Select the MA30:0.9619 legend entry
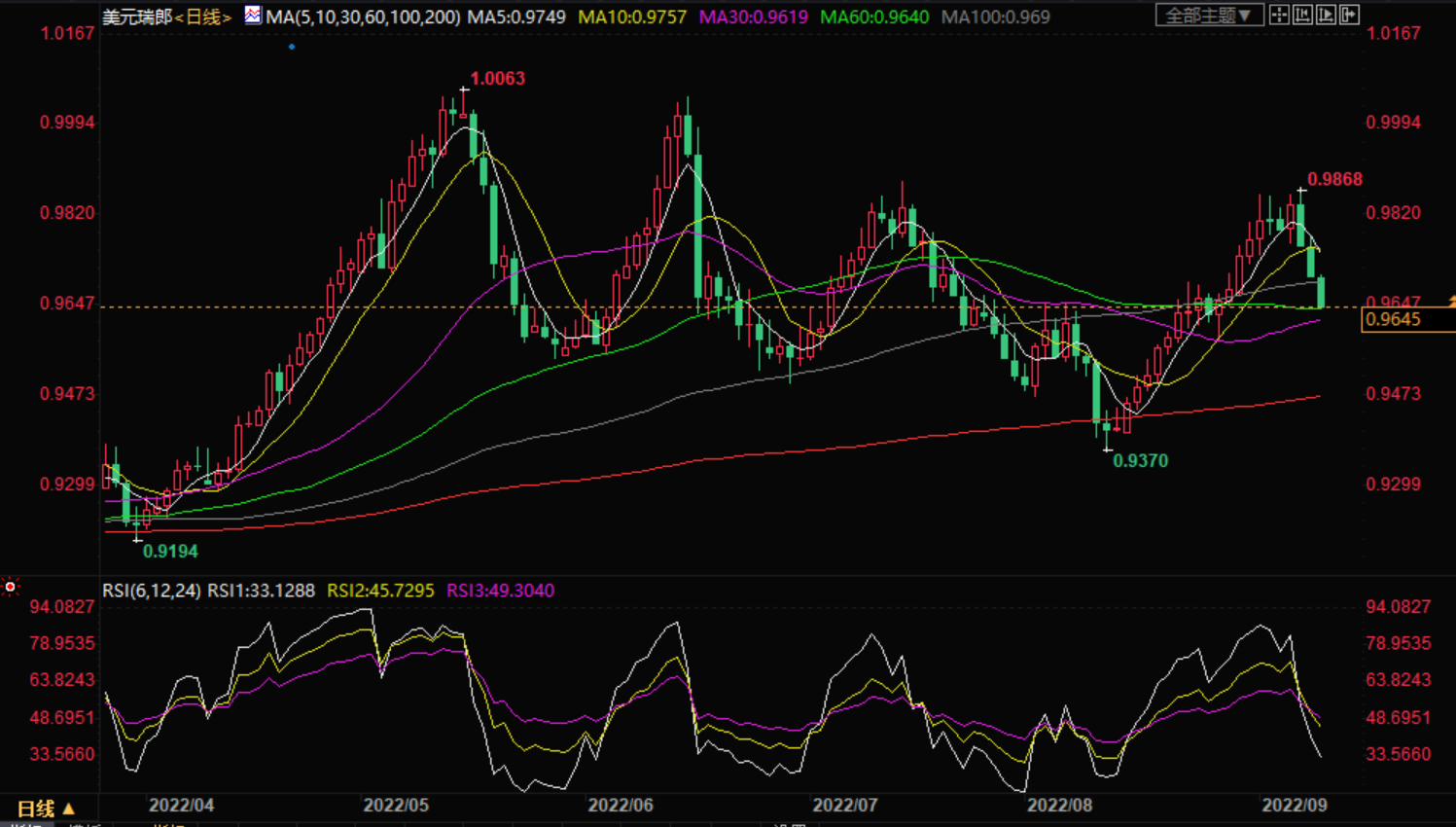This screenshot has width=1456, height=827. [753, 18]
